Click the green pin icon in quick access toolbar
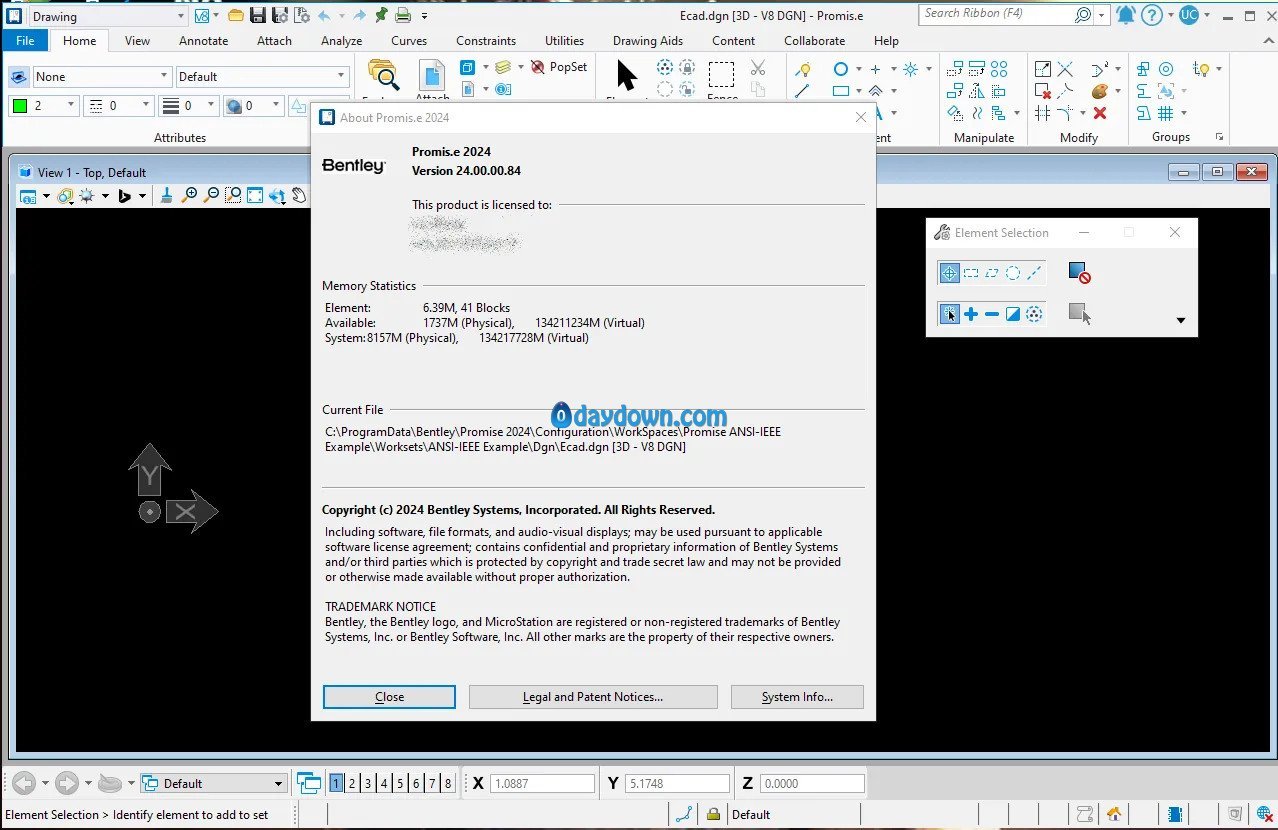The image size is (1278, 830). pyautogui.click(x=381, y=15)
